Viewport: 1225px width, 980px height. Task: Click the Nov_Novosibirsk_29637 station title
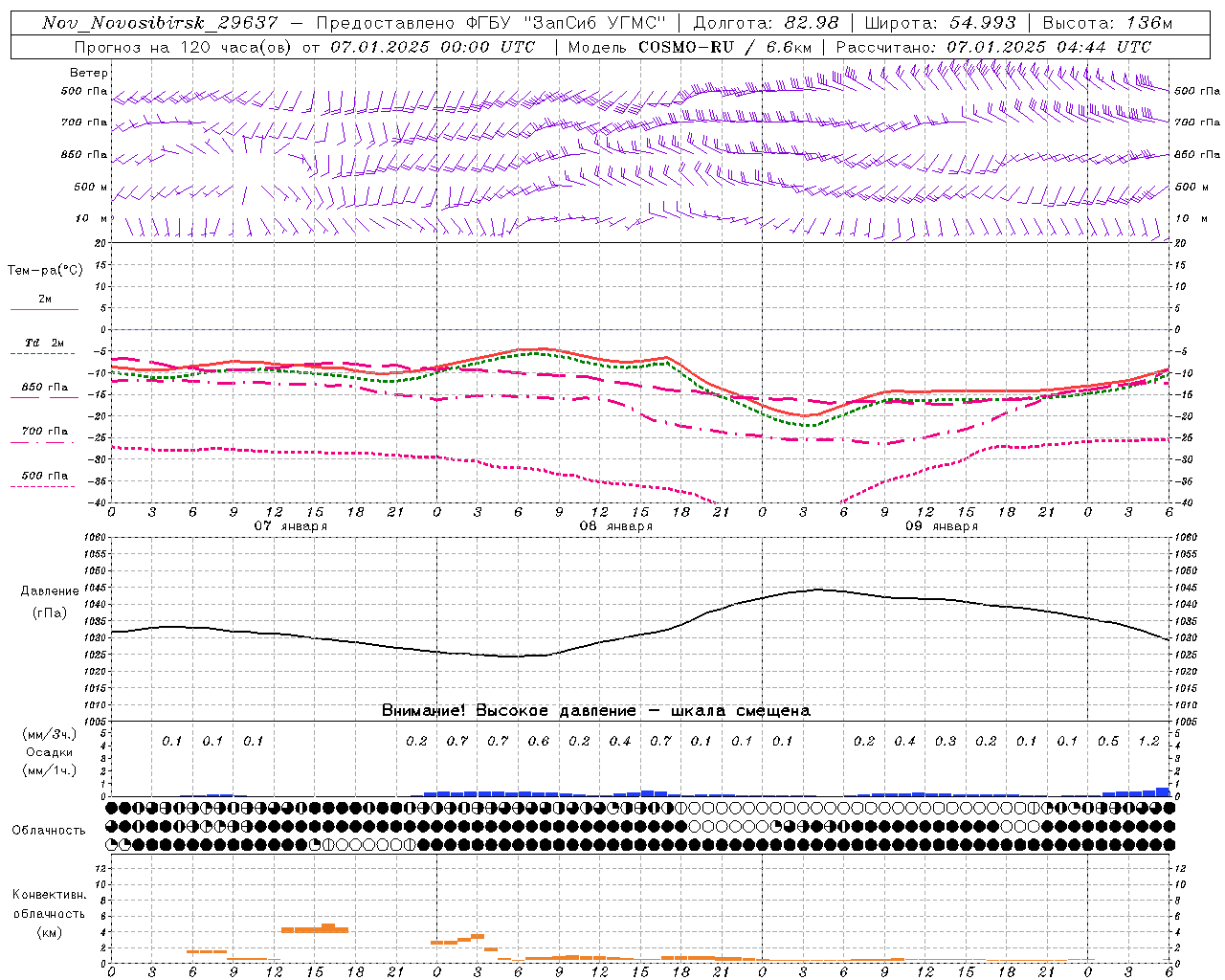160,23
